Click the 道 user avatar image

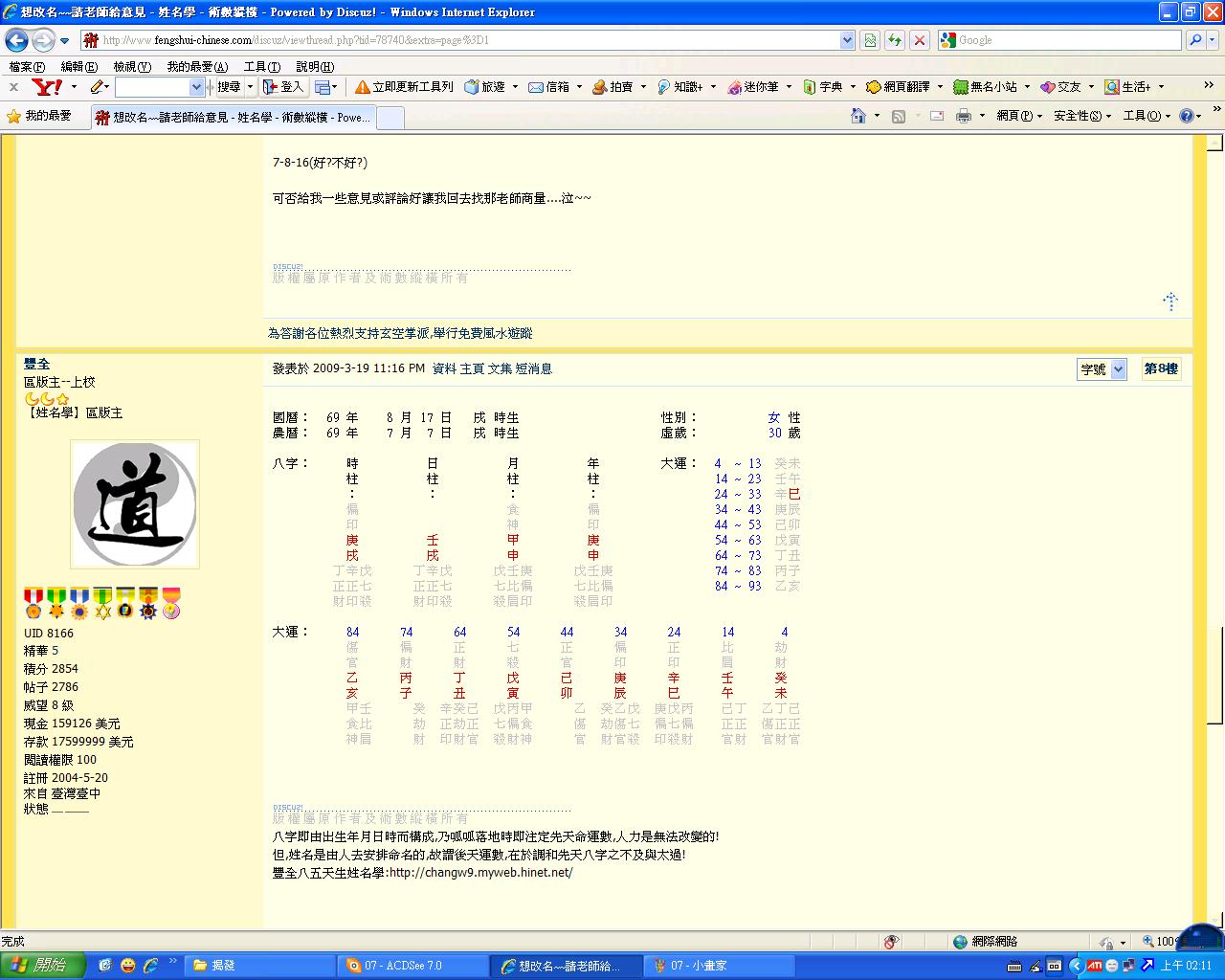click(135, 504)
